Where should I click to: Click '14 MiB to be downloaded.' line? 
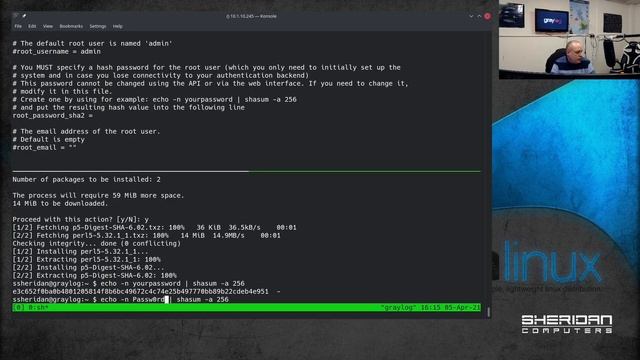coord(60,203)
